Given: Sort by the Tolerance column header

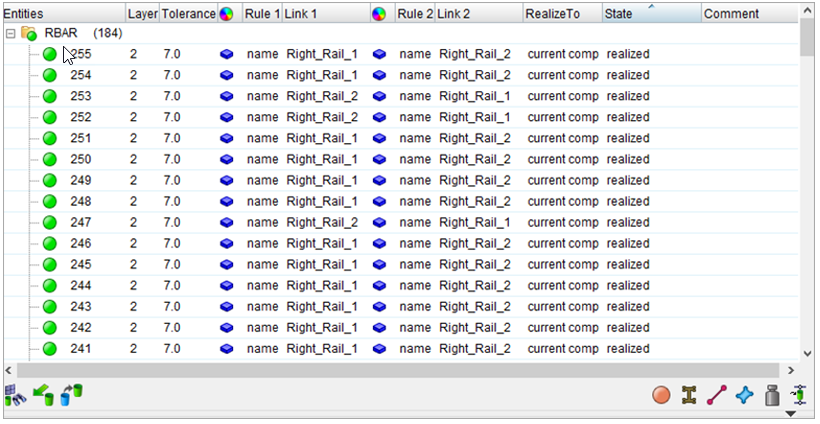Looking at the screenshot, I should (x=188, y=14).
